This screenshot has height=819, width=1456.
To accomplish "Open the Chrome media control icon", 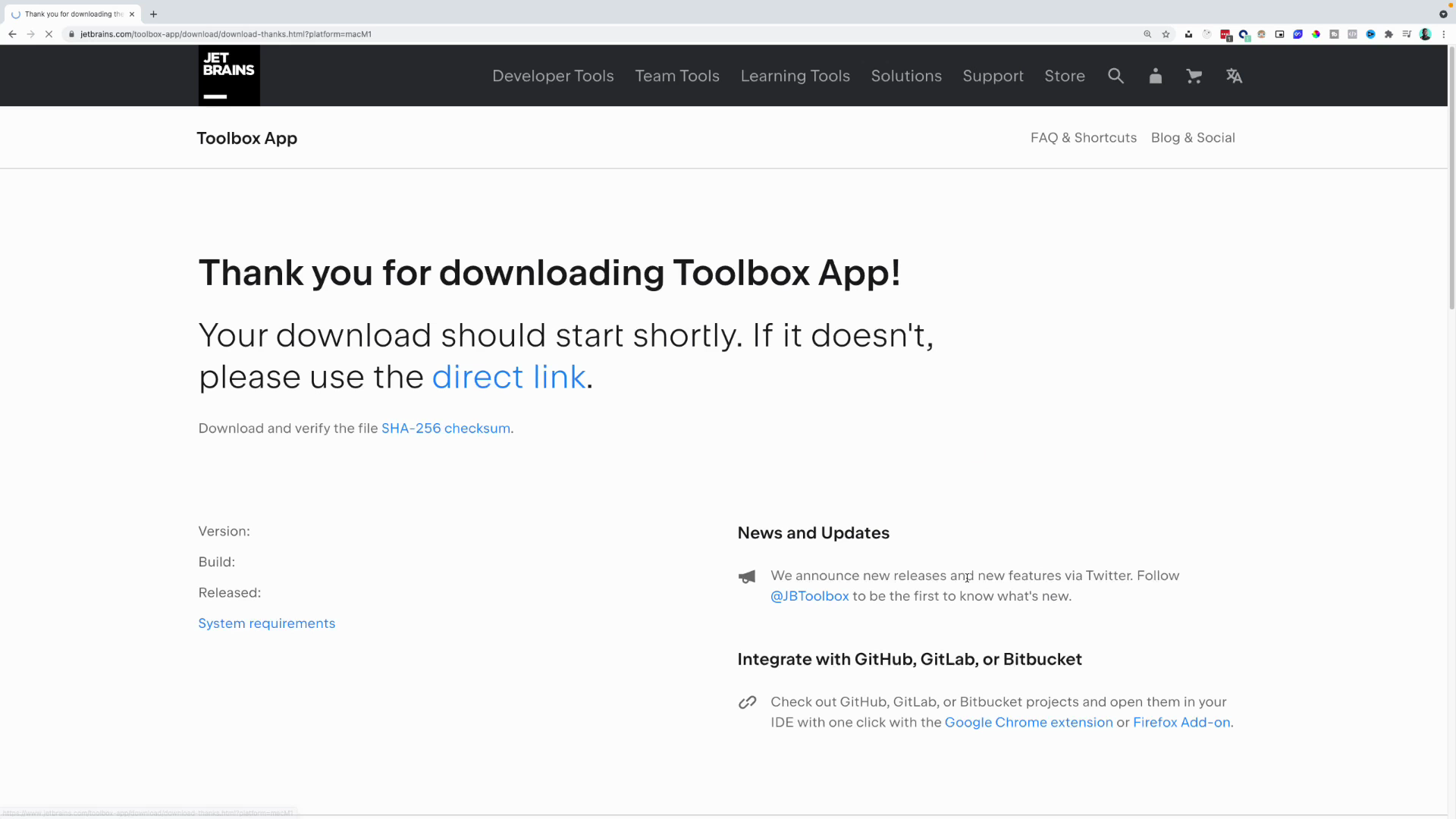I will 1407,34.
